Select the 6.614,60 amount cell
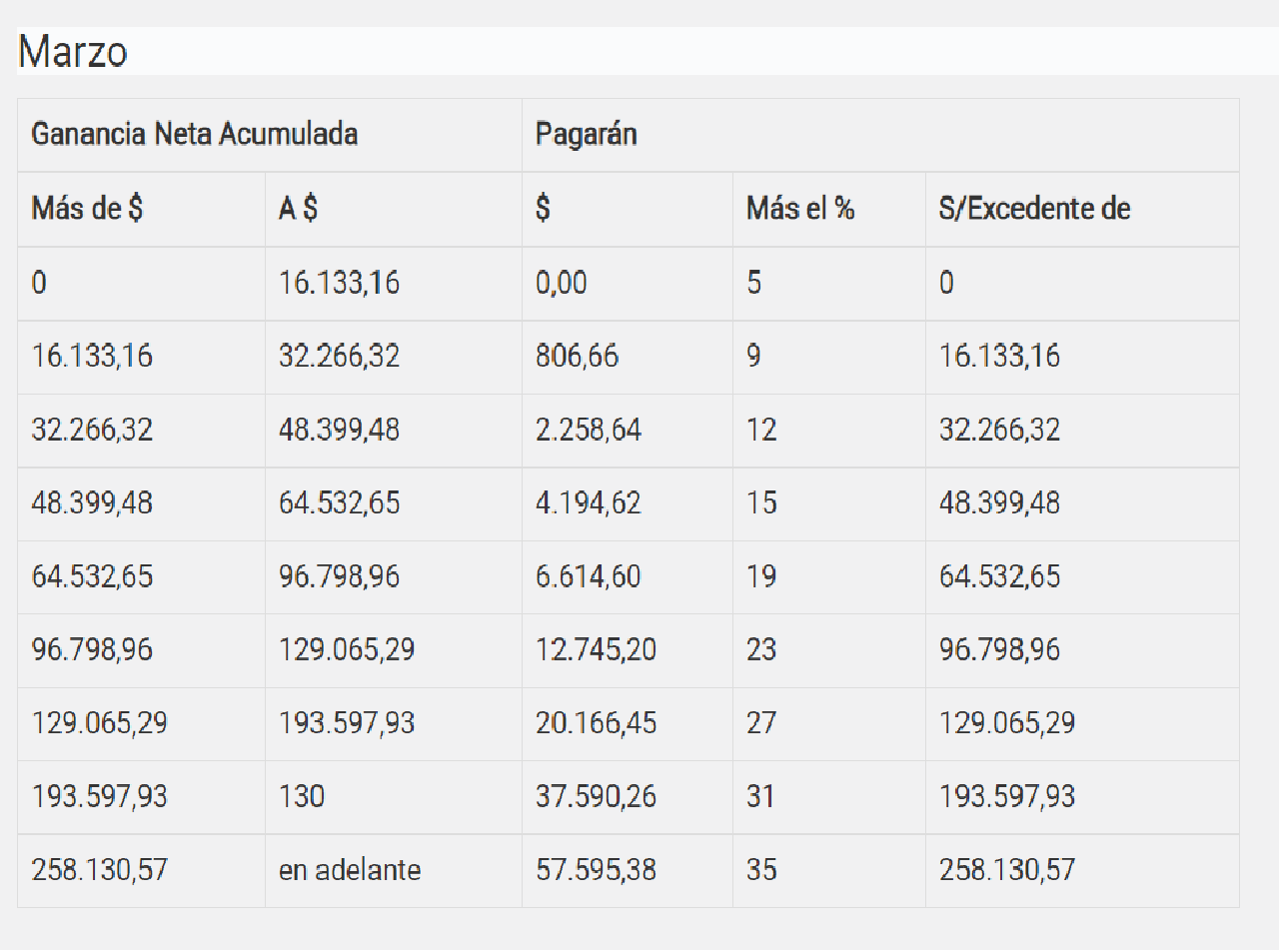Viewport: 1279px width, 952px height. [589, 576]
